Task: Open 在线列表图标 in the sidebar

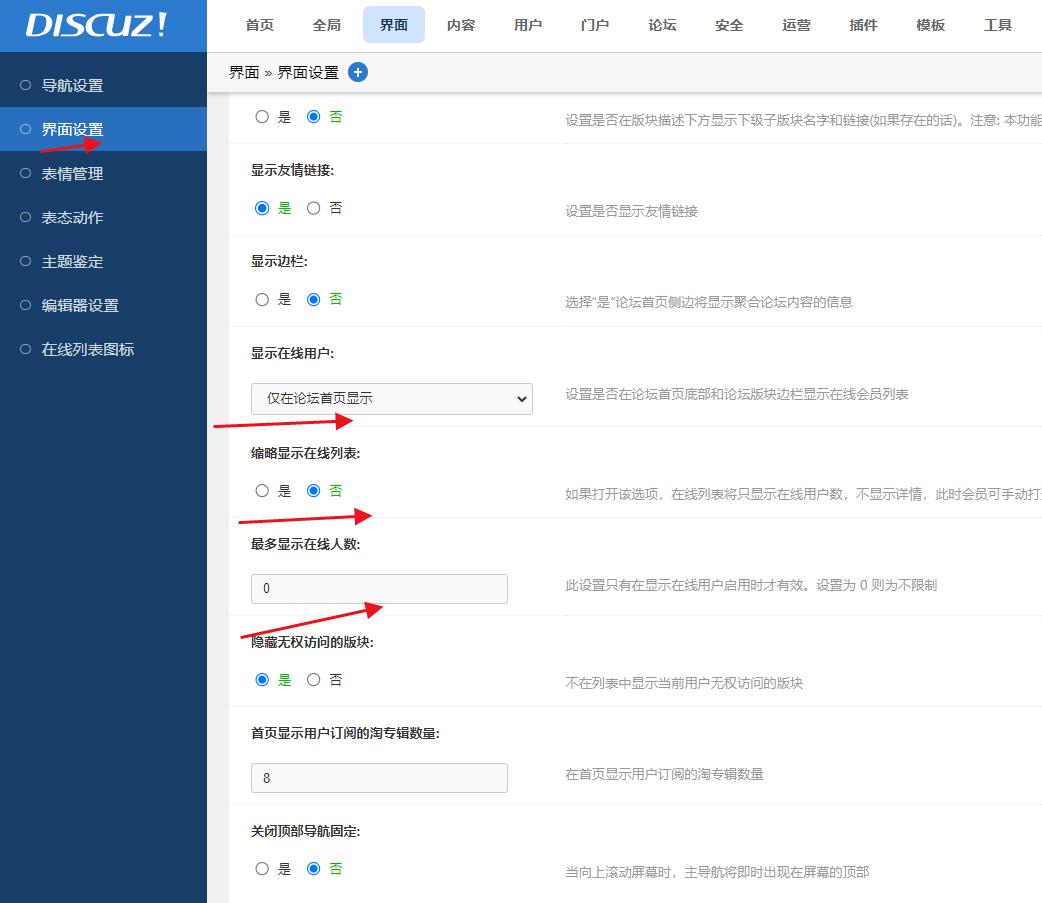Action: 87,350
